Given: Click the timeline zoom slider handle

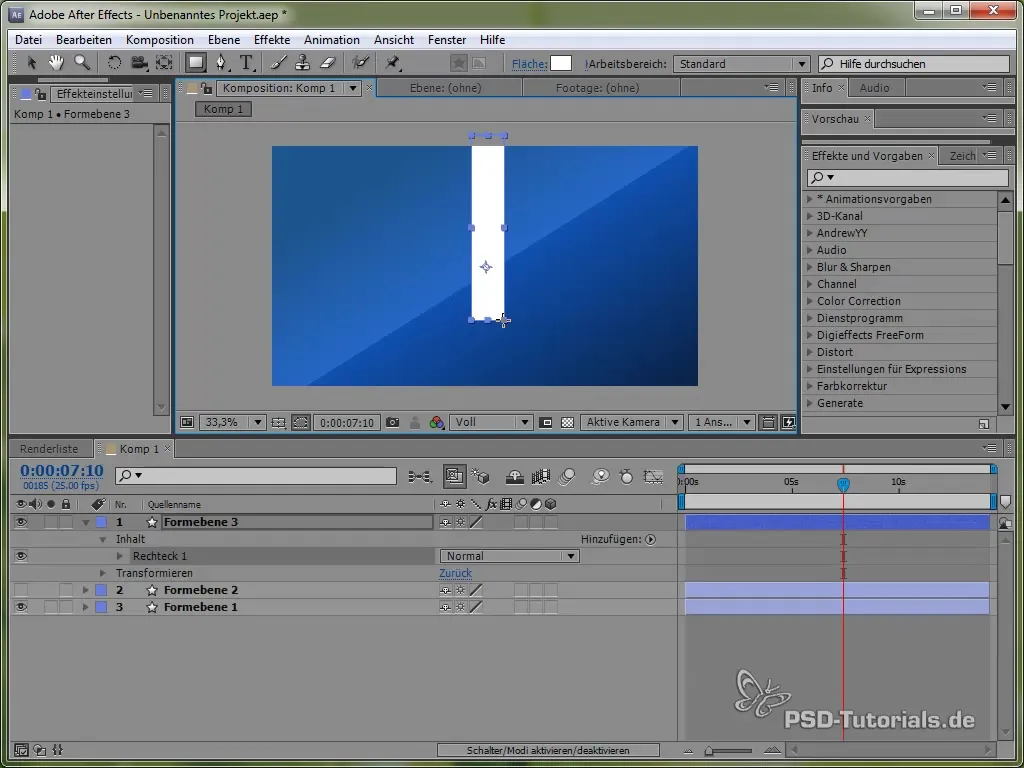Looking at the screenshot, I should point(709,751).
